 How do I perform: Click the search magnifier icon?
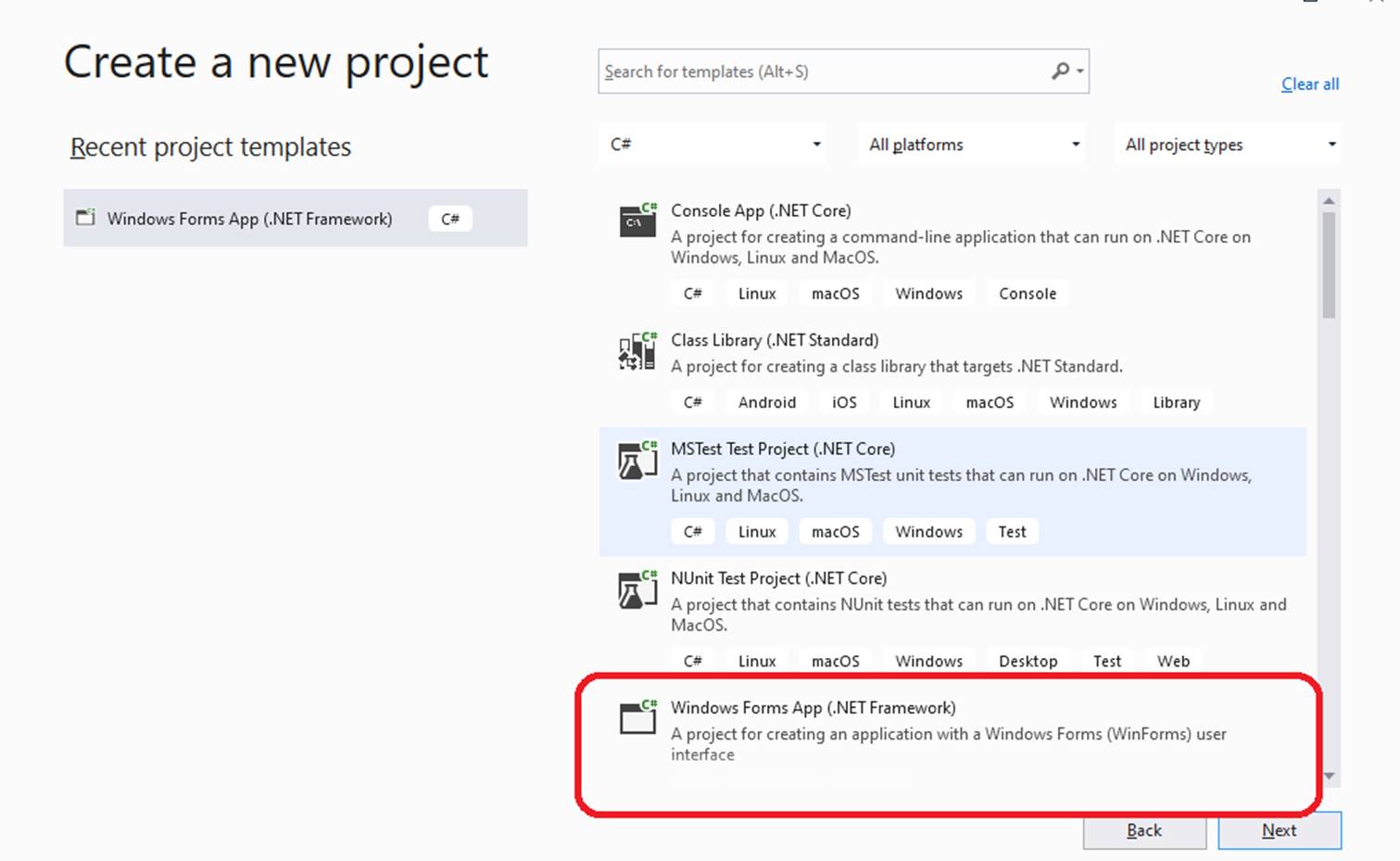tap(1060, 71)
